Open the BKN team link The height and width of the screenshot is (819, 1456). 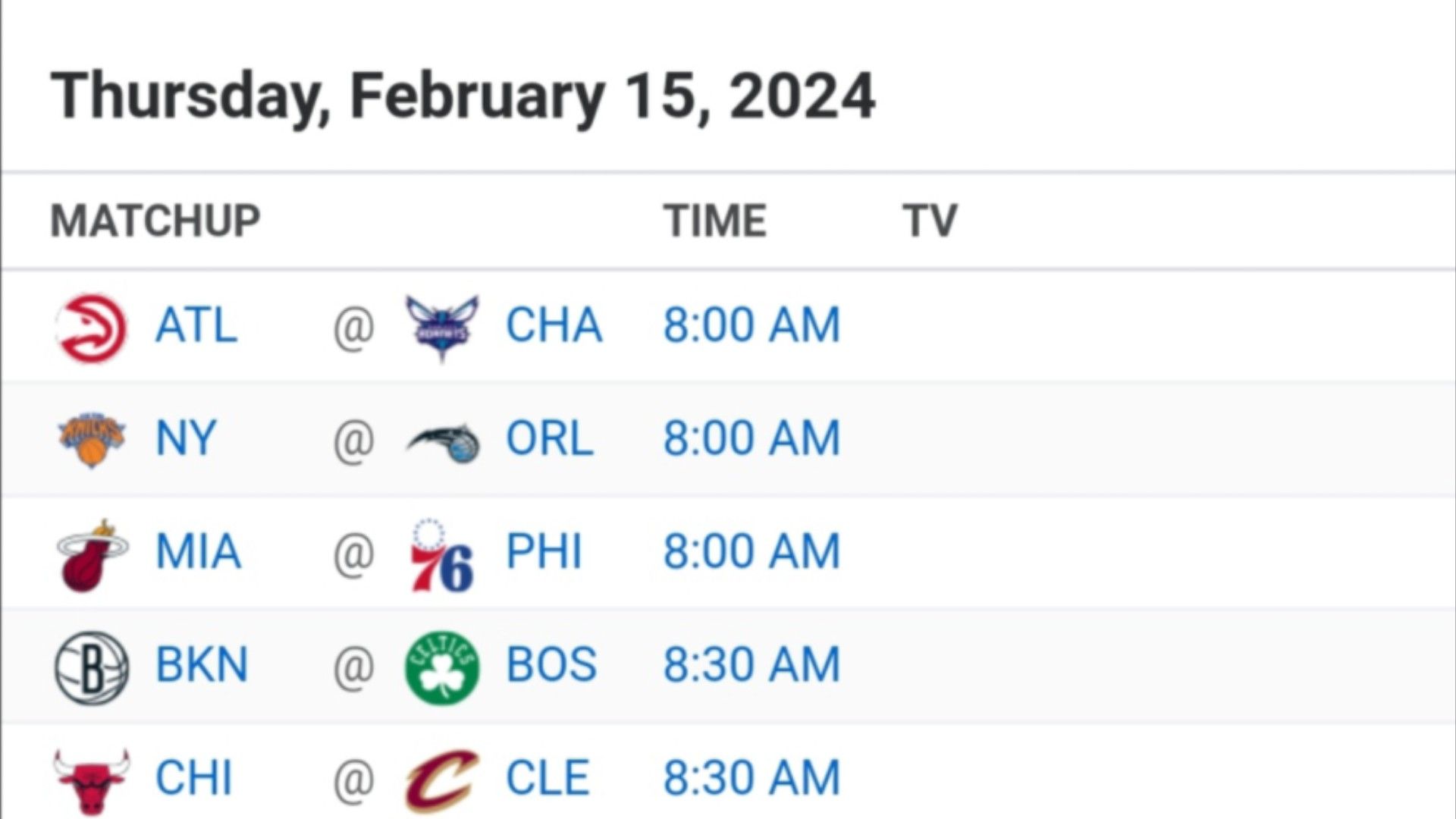pyautogui.click(x=202, y=664)
